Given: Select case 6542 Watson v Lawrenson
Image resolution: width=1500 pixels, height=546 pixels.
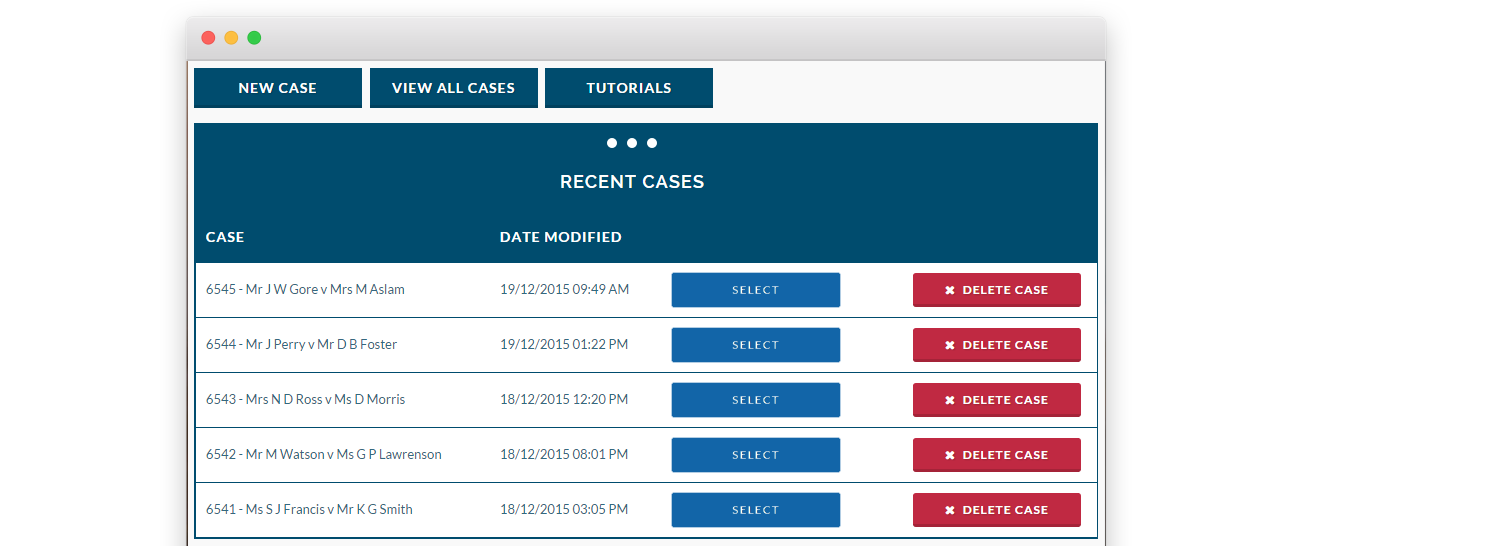Looking at the screenshot, I should pos(755,455).
